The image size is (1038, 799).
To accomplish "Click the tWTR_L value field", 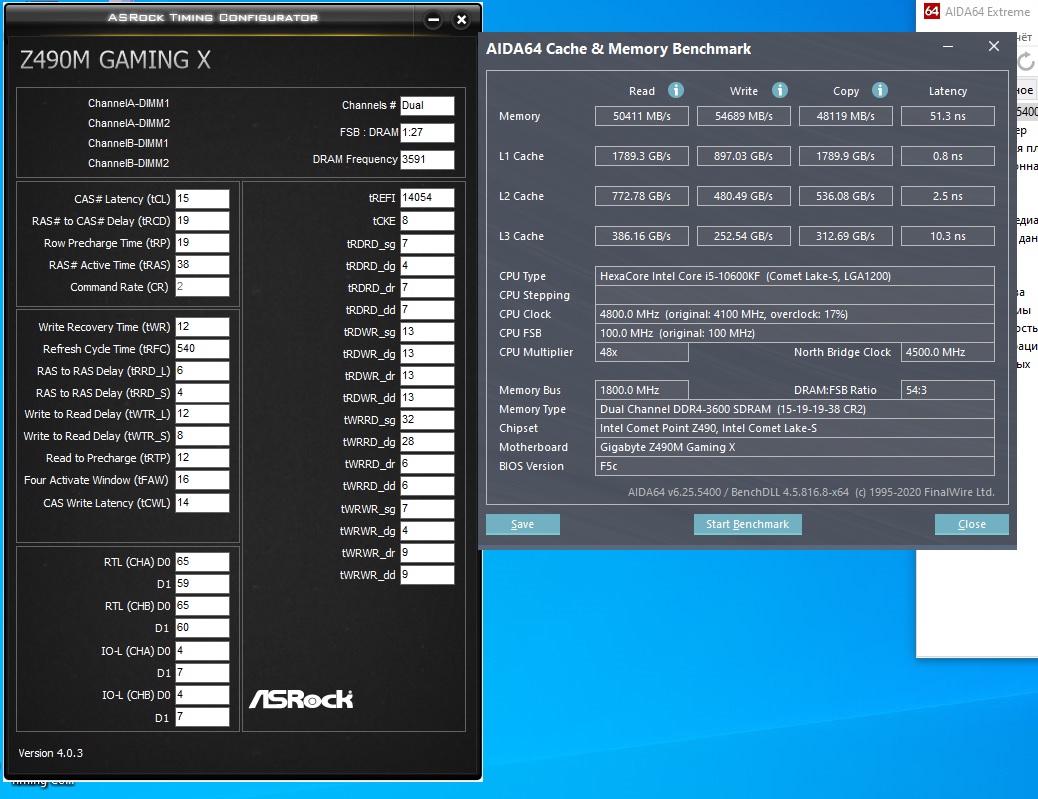I will coord(203,414).
